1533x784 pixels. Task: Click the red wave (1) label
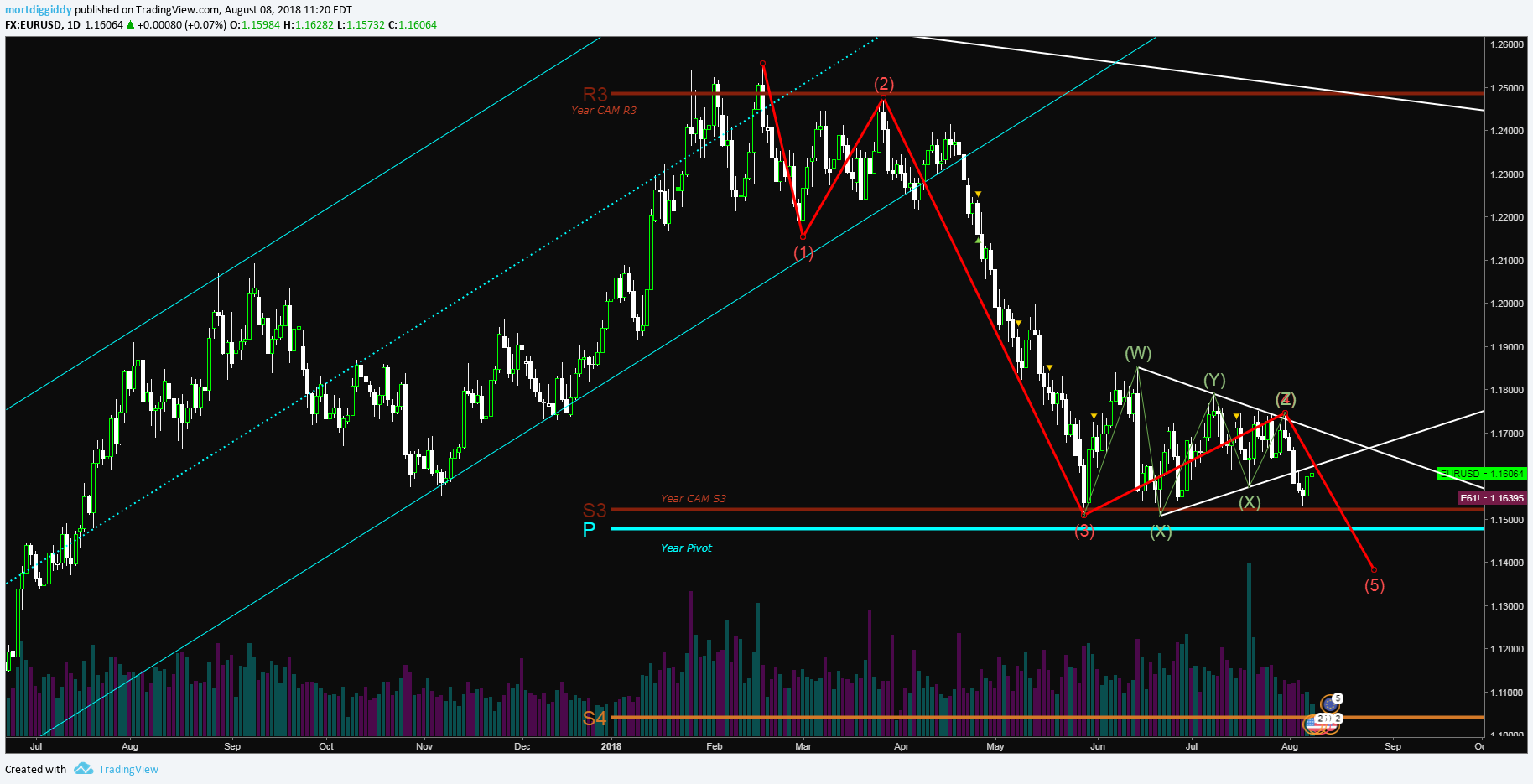[x=803, y=252]
